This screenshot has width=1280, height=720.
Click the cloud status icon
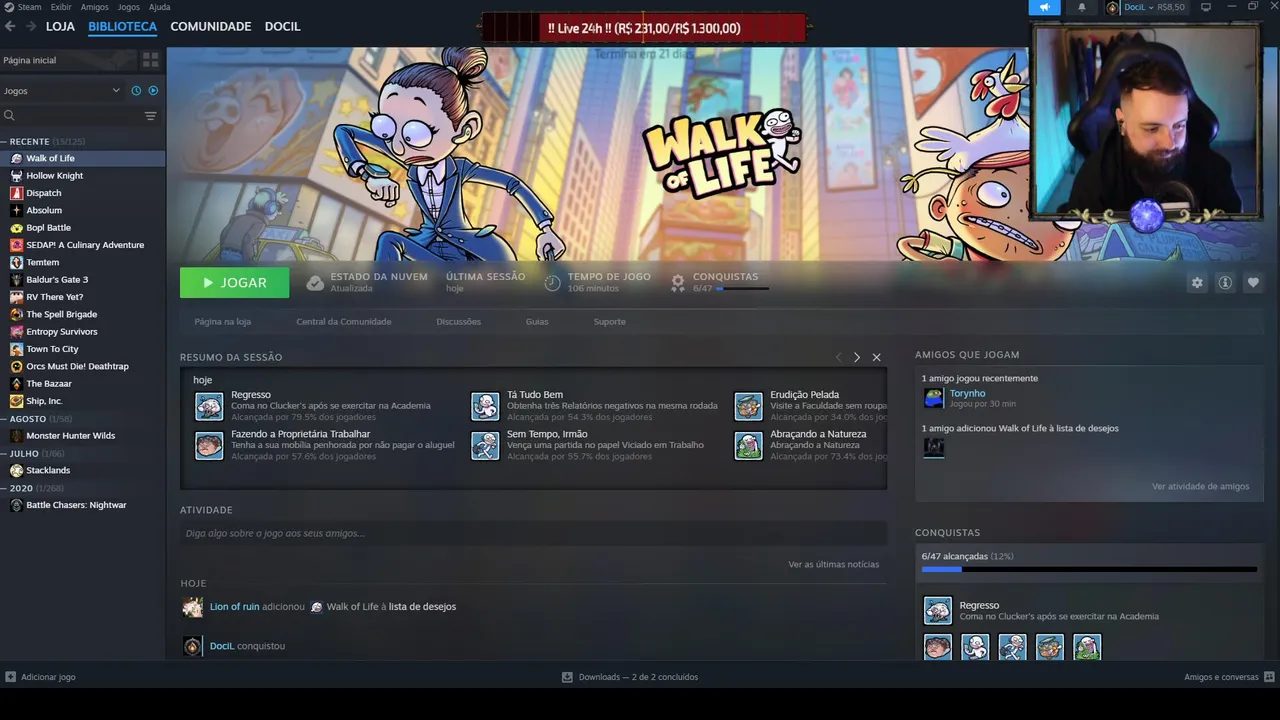315,283
